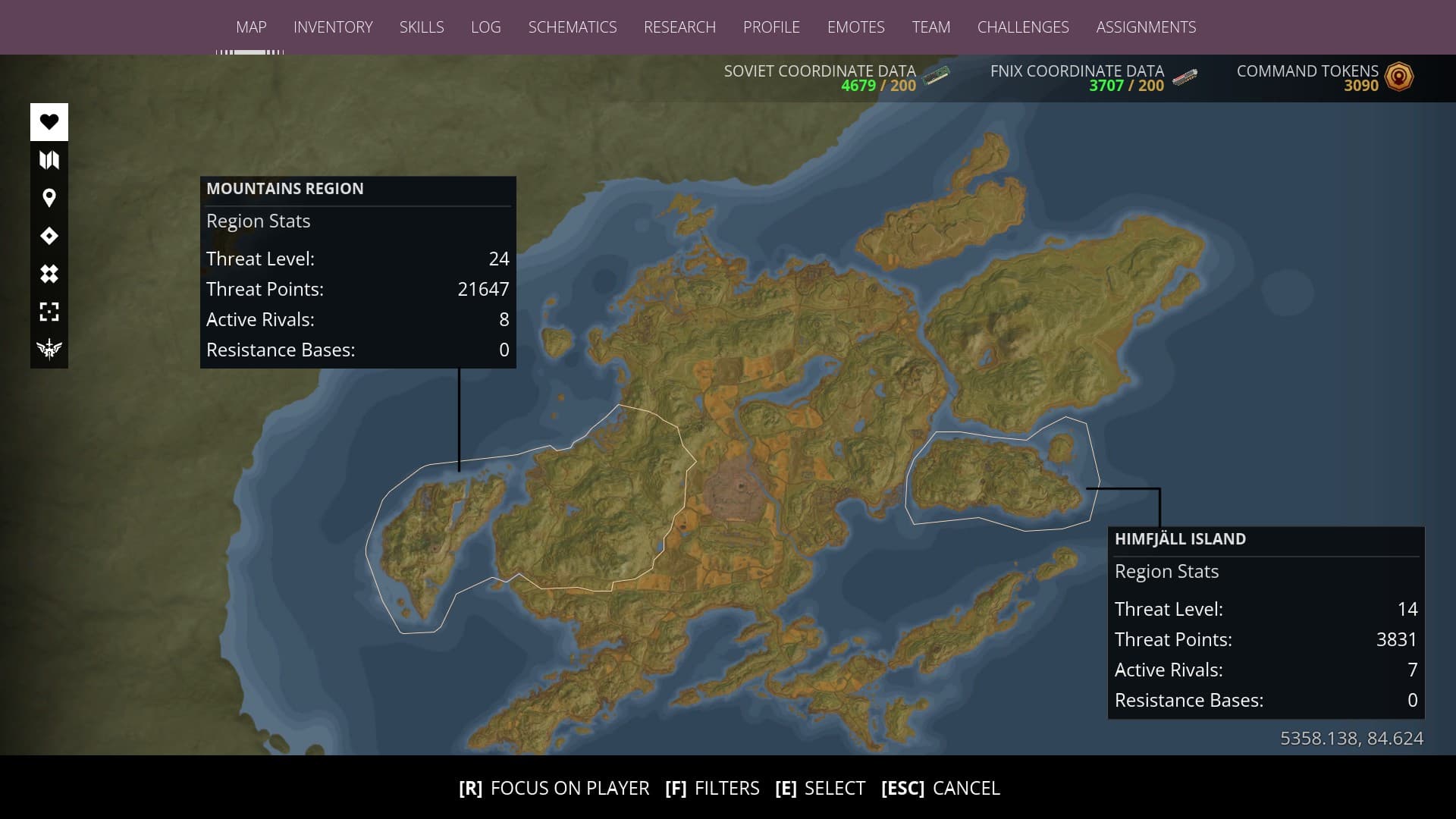Viewport: 1456px width, 819px height.
Task: Click the FNIX Coordinate Data 3707 / 200 counter
Action: [x=1126, y=86]
